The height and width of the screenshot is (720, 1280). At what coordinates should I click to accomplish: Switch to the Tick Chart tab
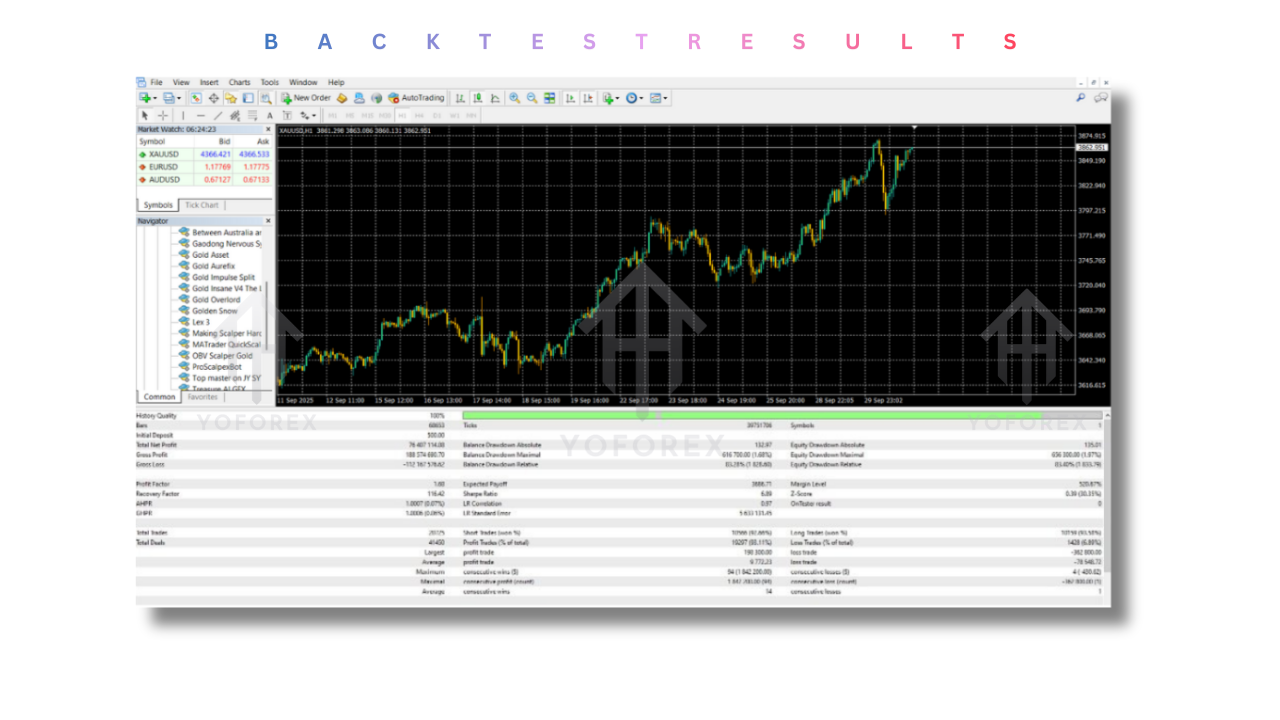(201, 205)
